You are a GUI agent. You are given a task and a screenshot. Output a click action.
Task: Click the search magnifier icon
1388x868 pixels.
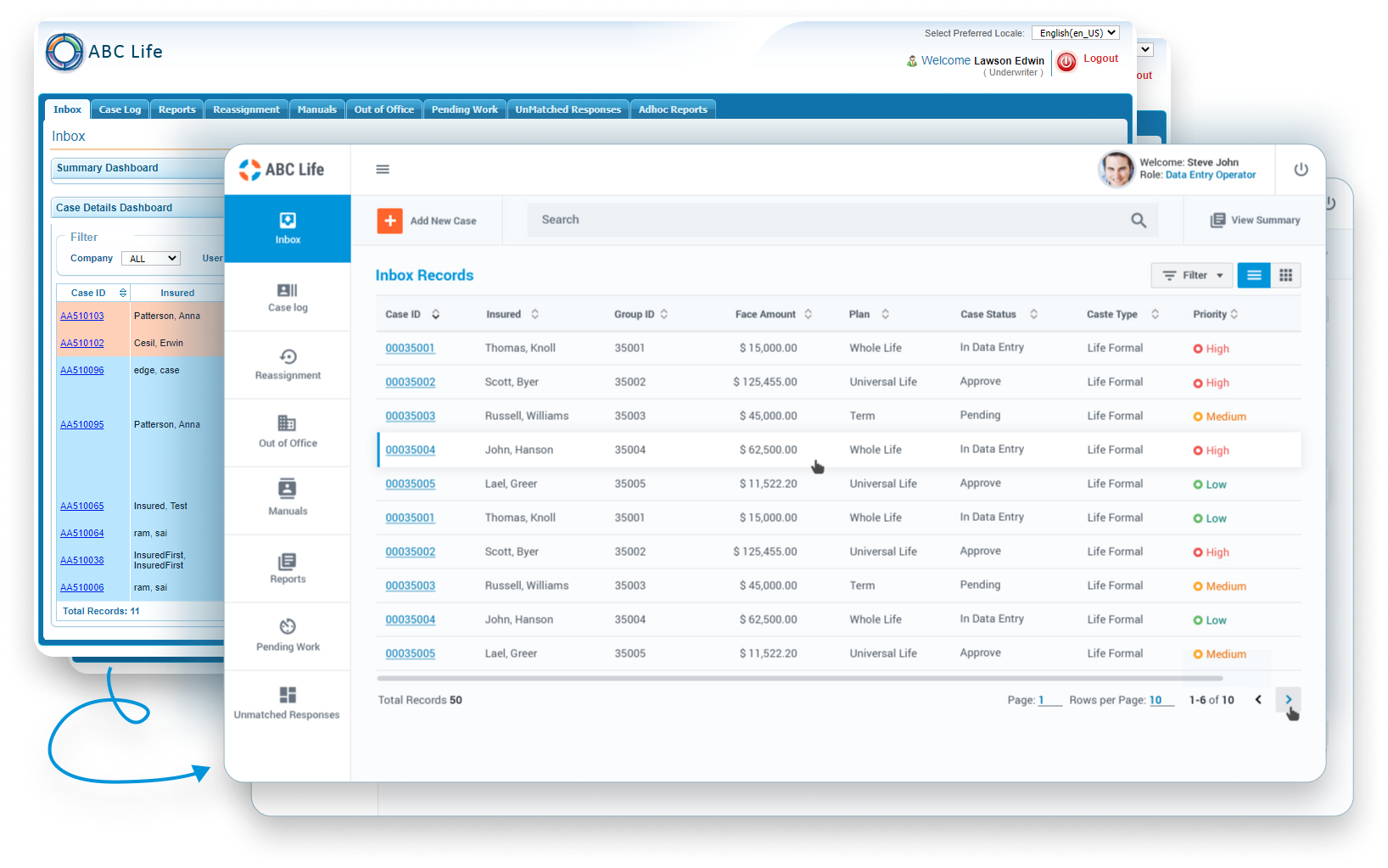[x=1139, y=221]
